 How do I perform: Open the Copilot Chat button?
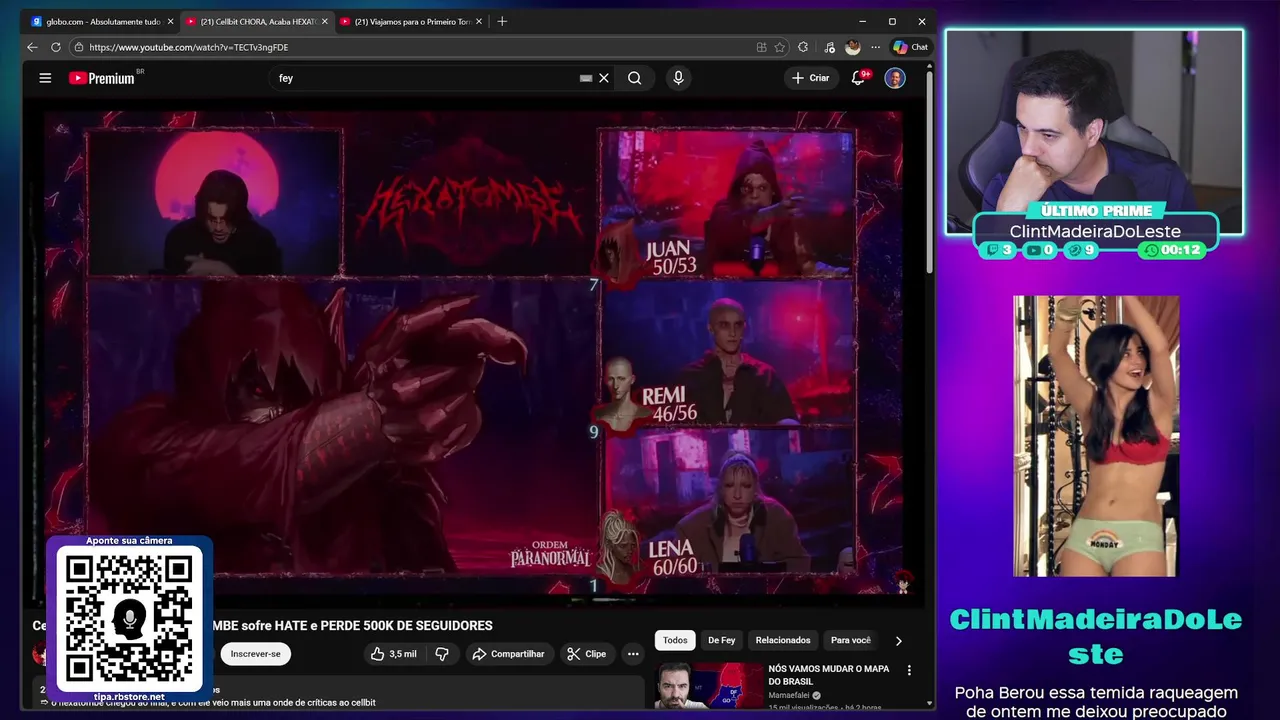pos(911,47)
